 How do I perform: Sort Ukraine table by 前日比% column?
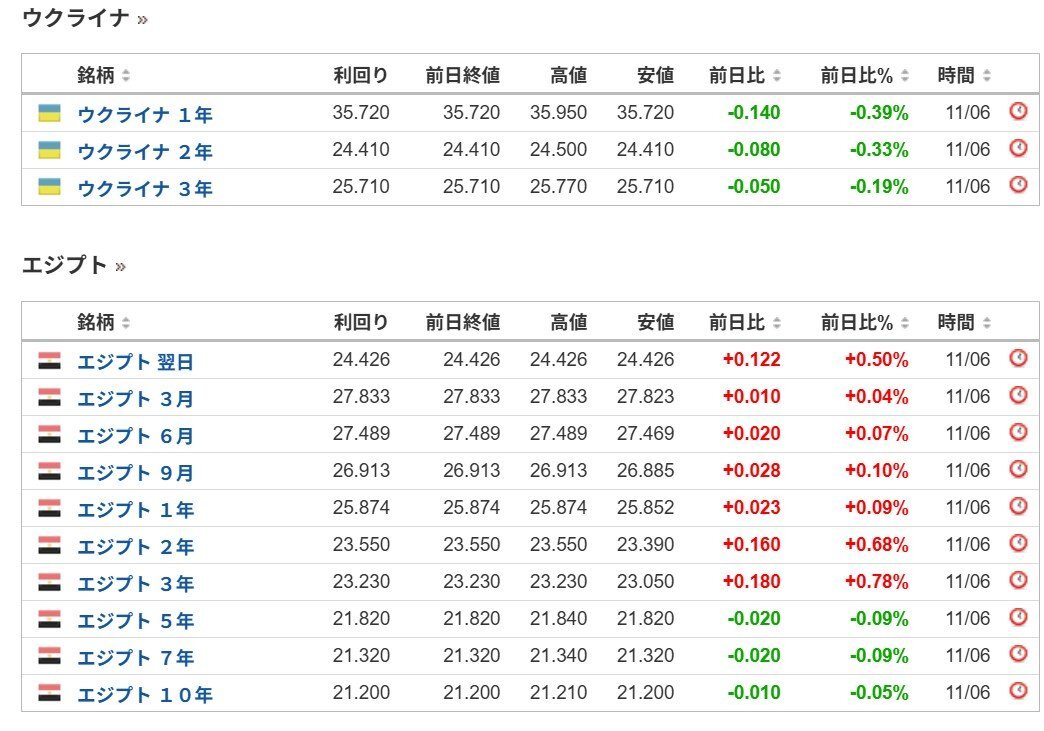coord(865,75)
